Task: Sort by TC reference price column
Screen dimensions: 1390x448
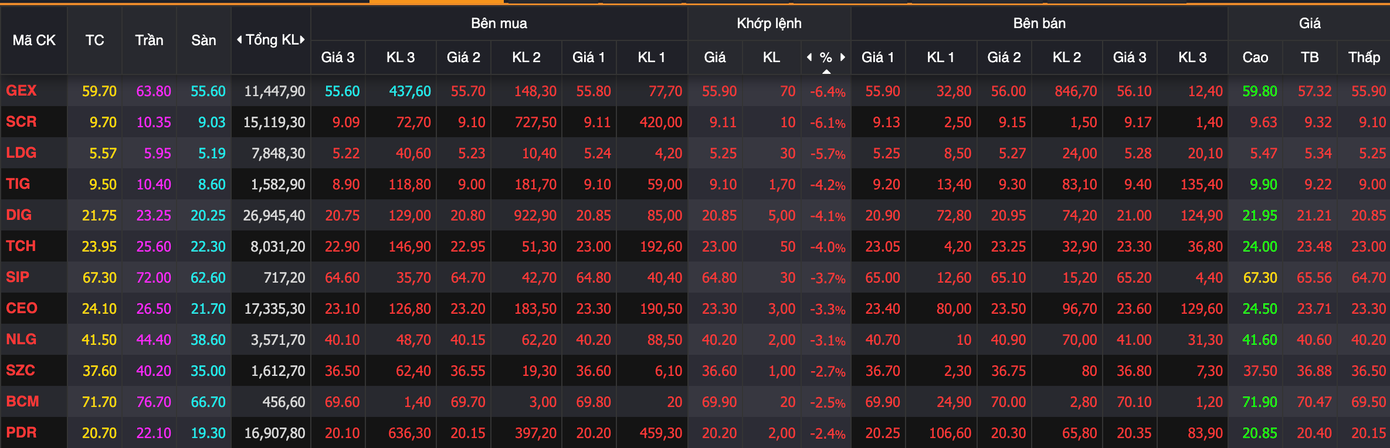Action: [x=95, y=40]
